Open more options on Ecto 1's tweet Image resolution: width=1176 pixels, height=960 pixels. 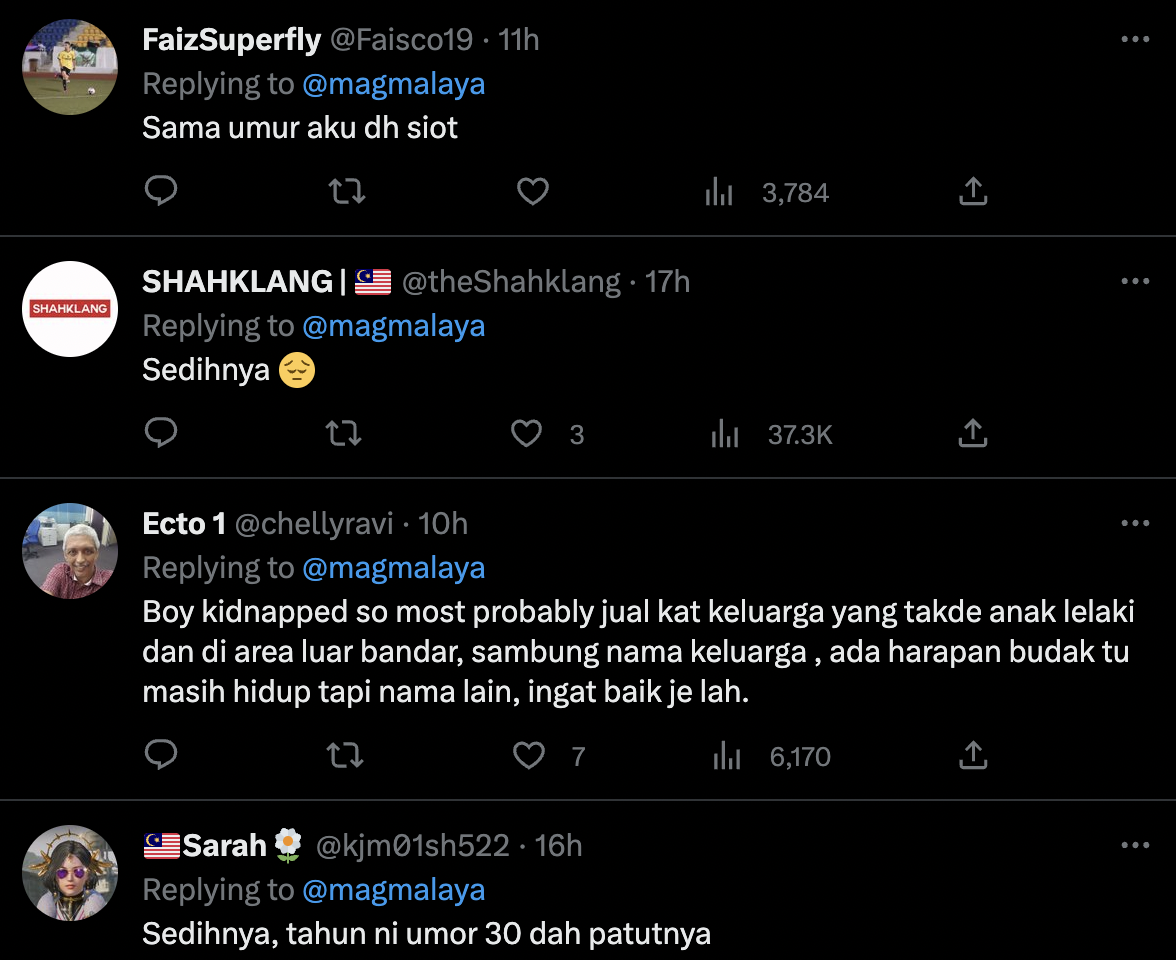point(1135,524)
